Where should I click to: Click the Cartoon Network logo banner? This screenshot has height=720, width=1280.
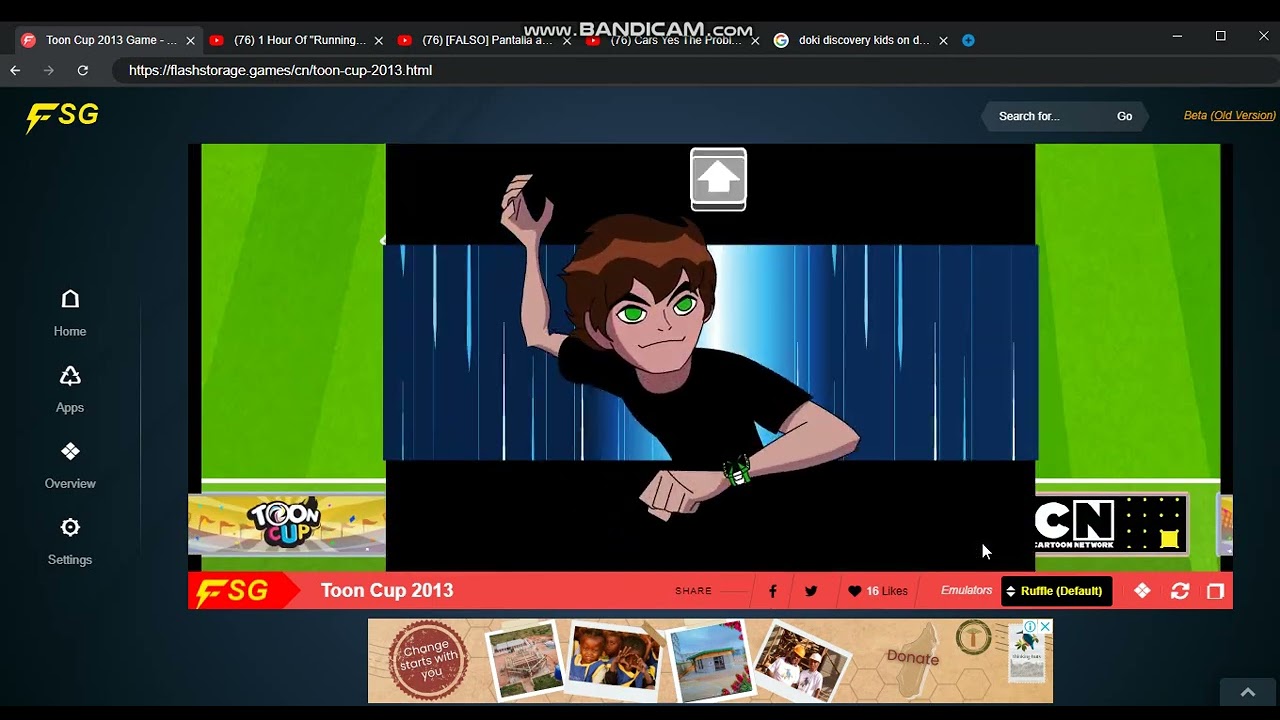[x=1111, y=524]
